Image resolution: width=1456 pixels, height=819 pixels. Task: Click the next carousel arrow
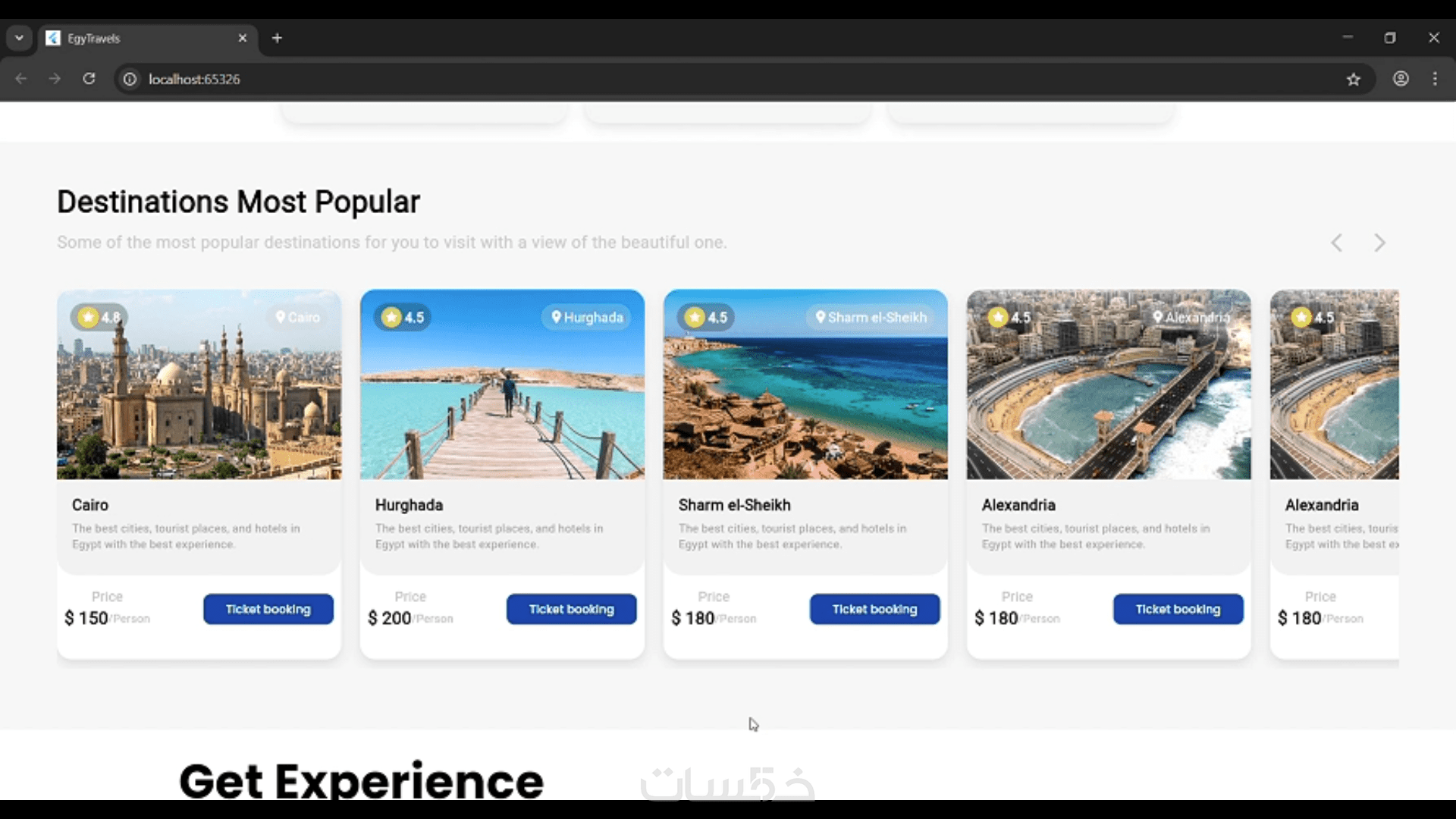click(x=1379, y=243)
